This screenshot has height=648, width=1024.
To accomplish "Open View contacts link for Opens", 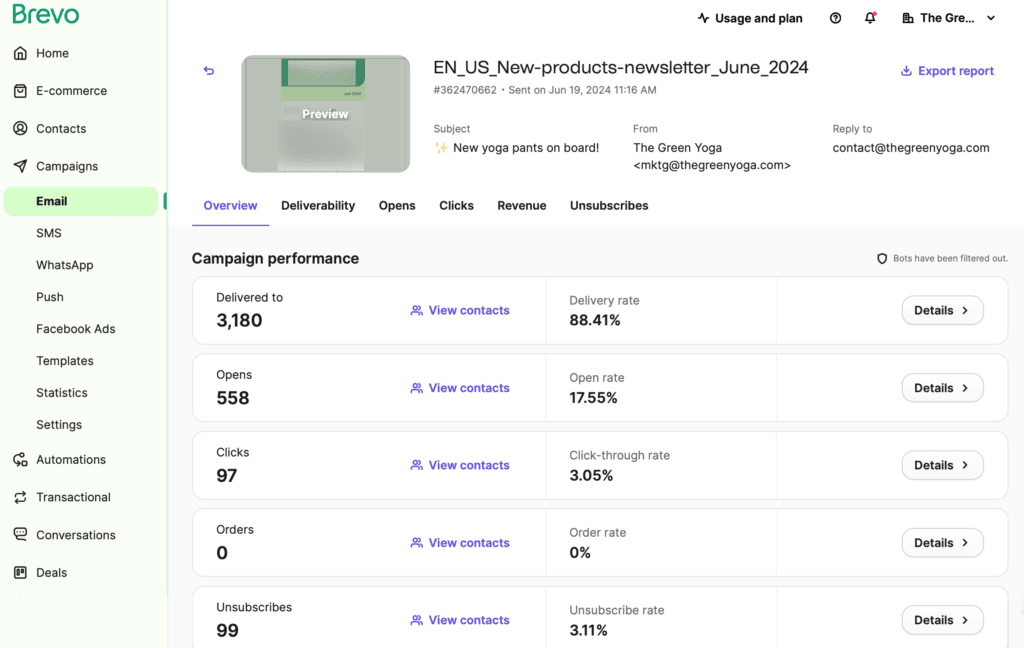I will [469, 388].
